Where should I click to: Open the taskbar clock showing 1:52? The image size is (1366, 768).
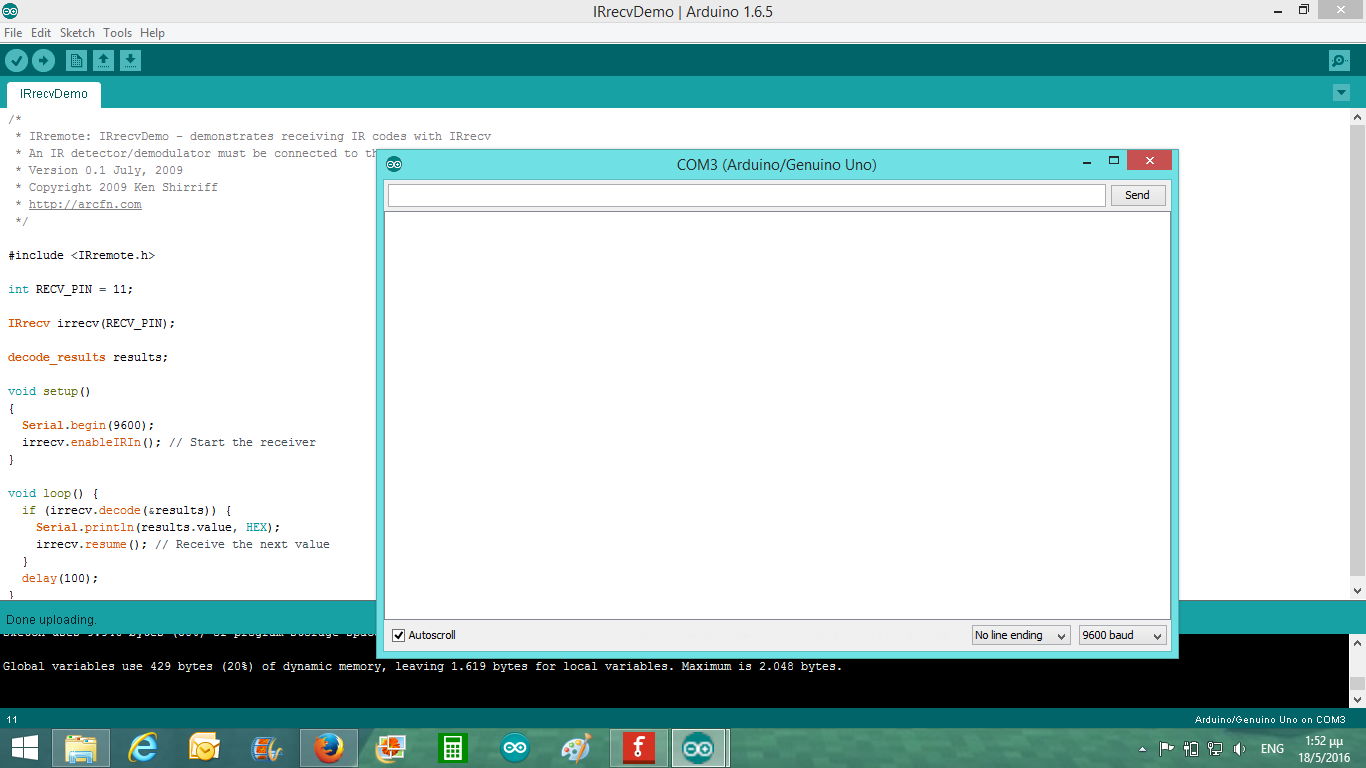[x=1322, y=748]
